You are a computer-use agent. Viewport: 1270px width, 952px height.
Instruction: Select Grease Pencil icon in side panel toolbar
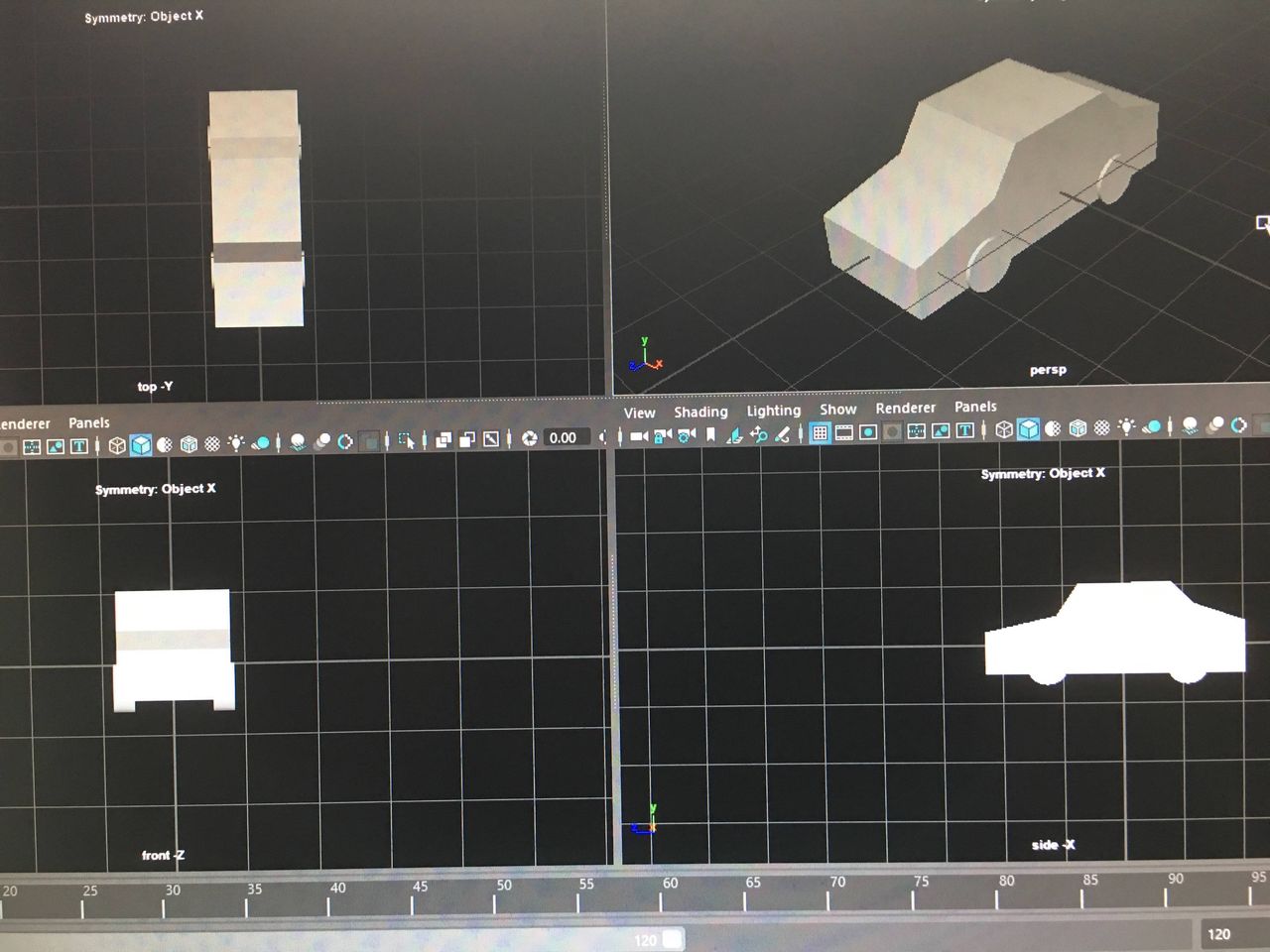point(783,434)
